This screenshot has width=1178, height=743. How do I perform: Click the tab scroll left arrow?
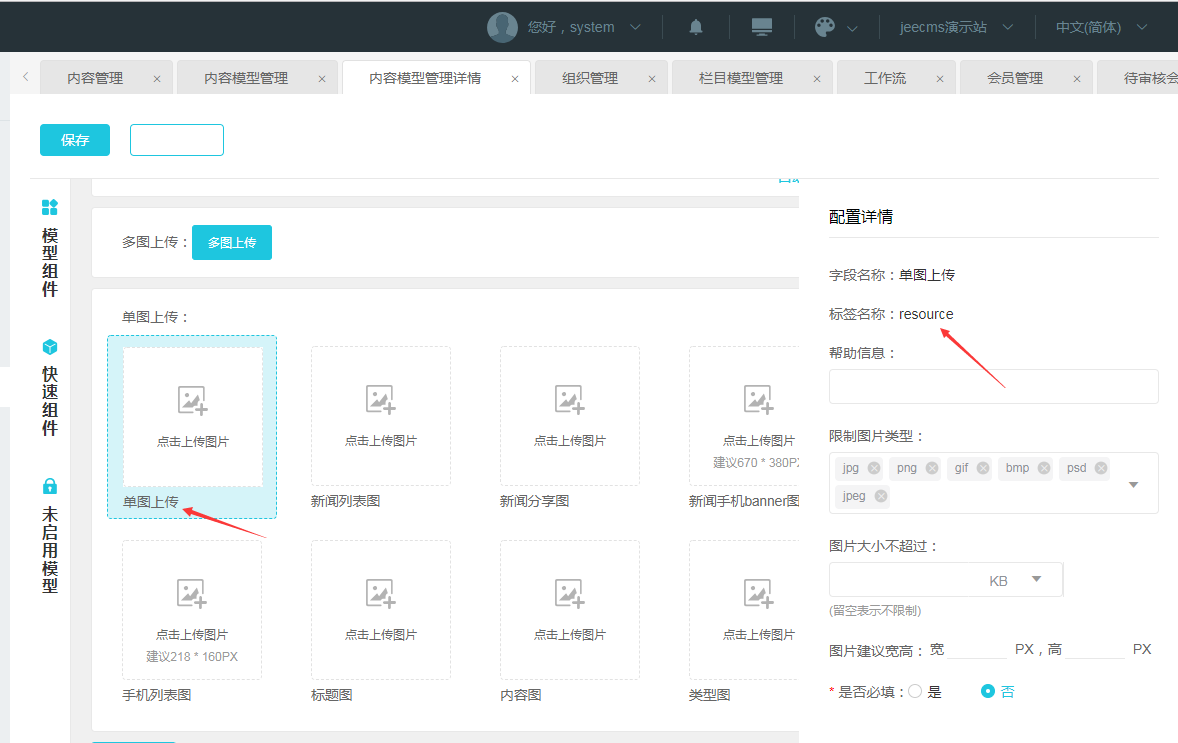[x=25, y=77]
